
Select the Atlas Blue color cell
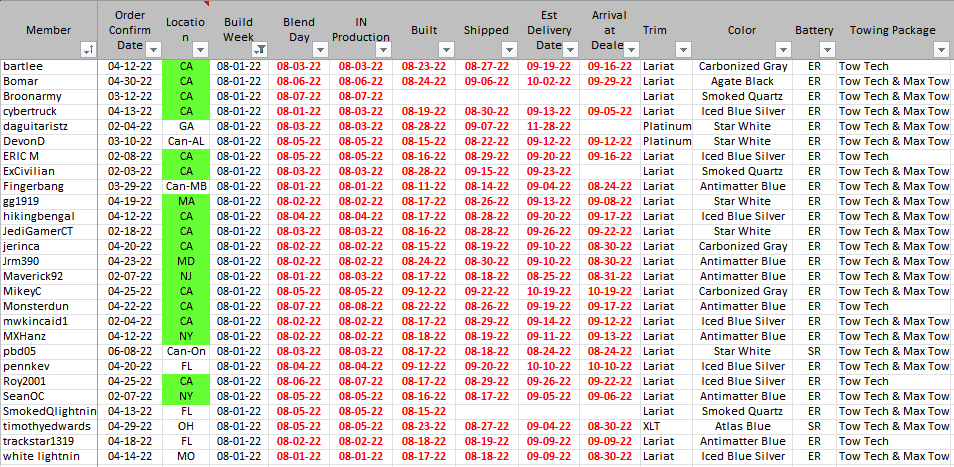click(x=742, y=426)
